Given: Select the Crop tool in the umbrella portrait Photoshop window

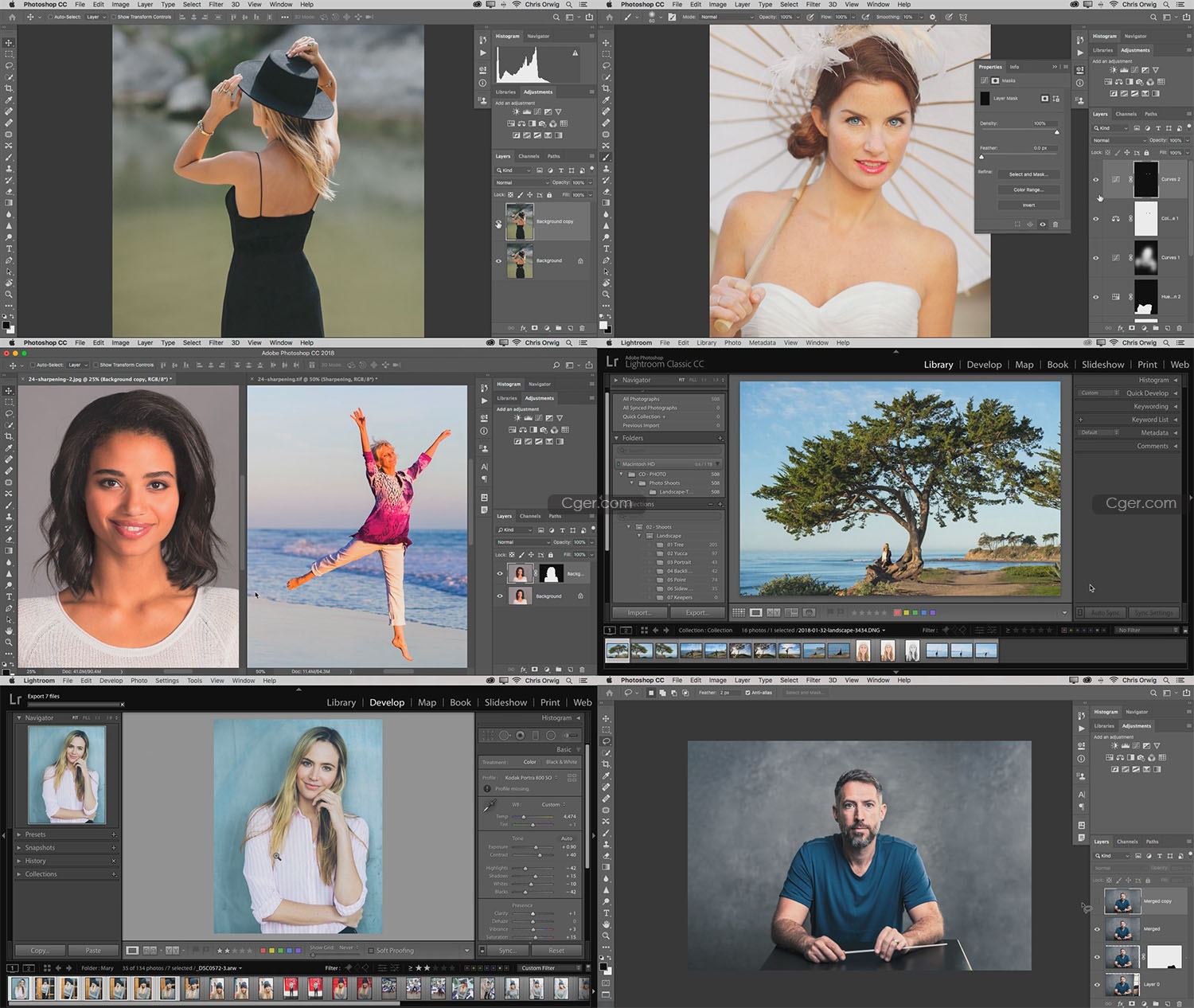Looking at the screenshot, I should (606, 88).
